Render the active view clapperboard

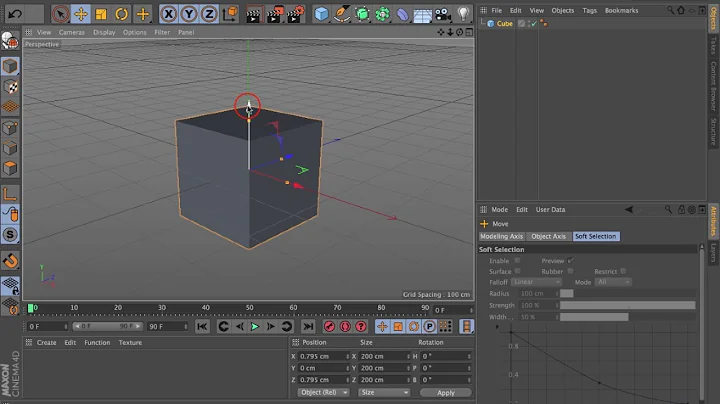click(x=253, y=14)
